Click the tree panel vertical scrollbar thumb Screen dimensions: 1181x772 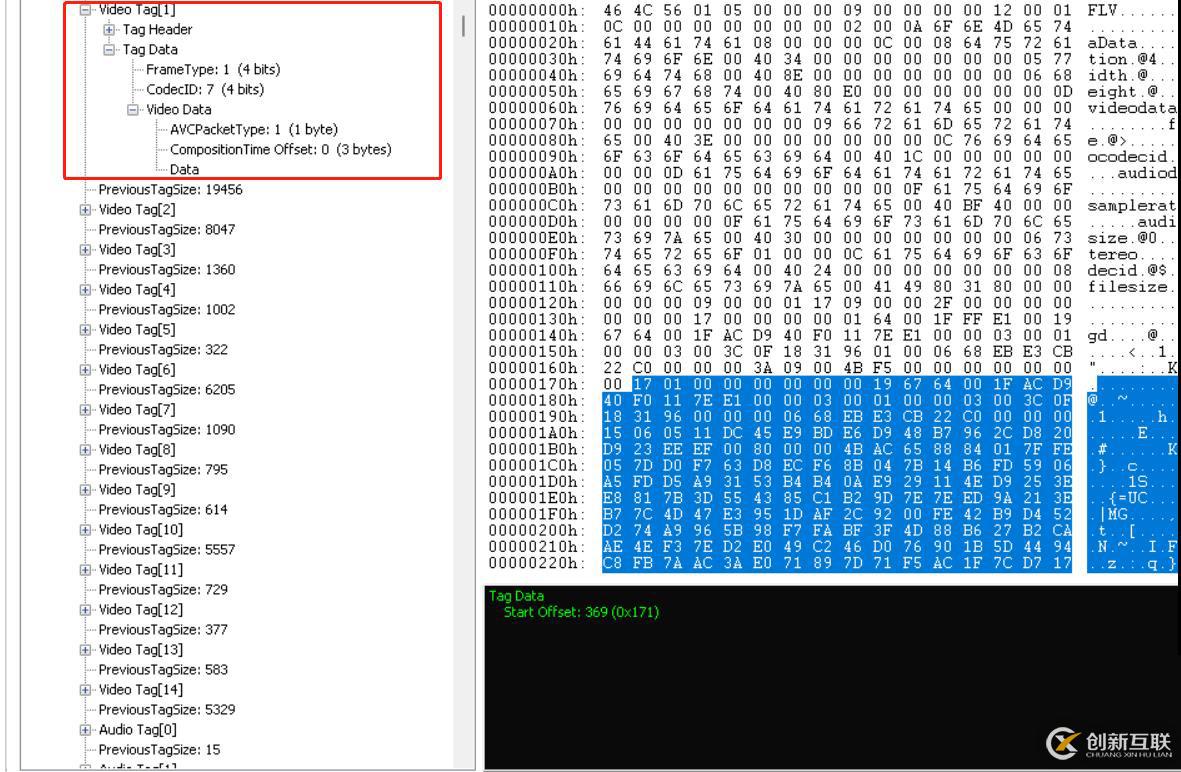[x=463, y=26]
